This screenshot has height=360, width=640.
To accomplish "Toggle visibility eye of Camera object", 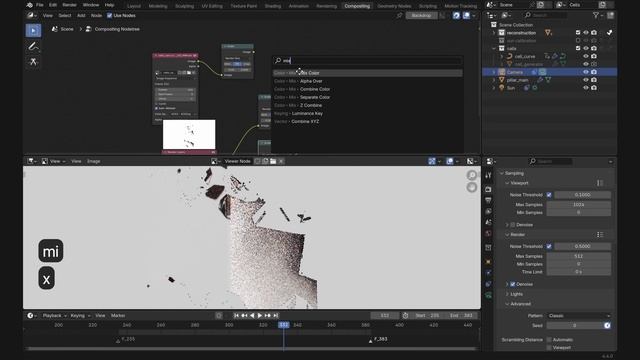I will click(586, 72).
